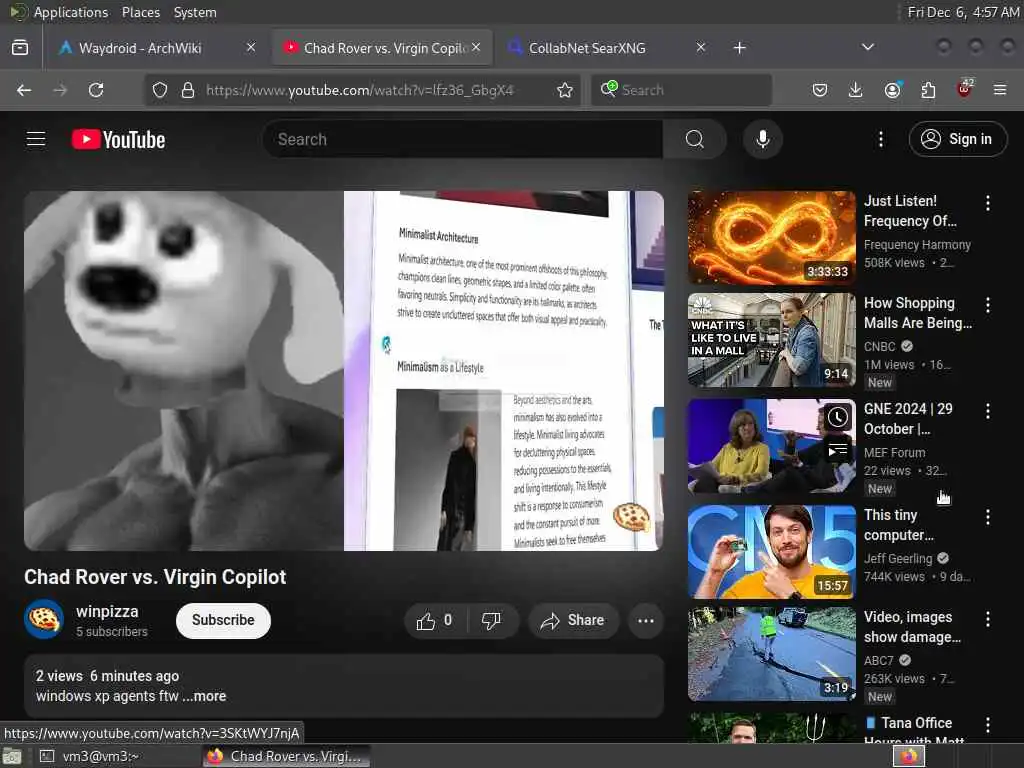Start voice search with the microphone icon
The height and width of the screenshot is (768, 1024).
[x=762, y=139]
